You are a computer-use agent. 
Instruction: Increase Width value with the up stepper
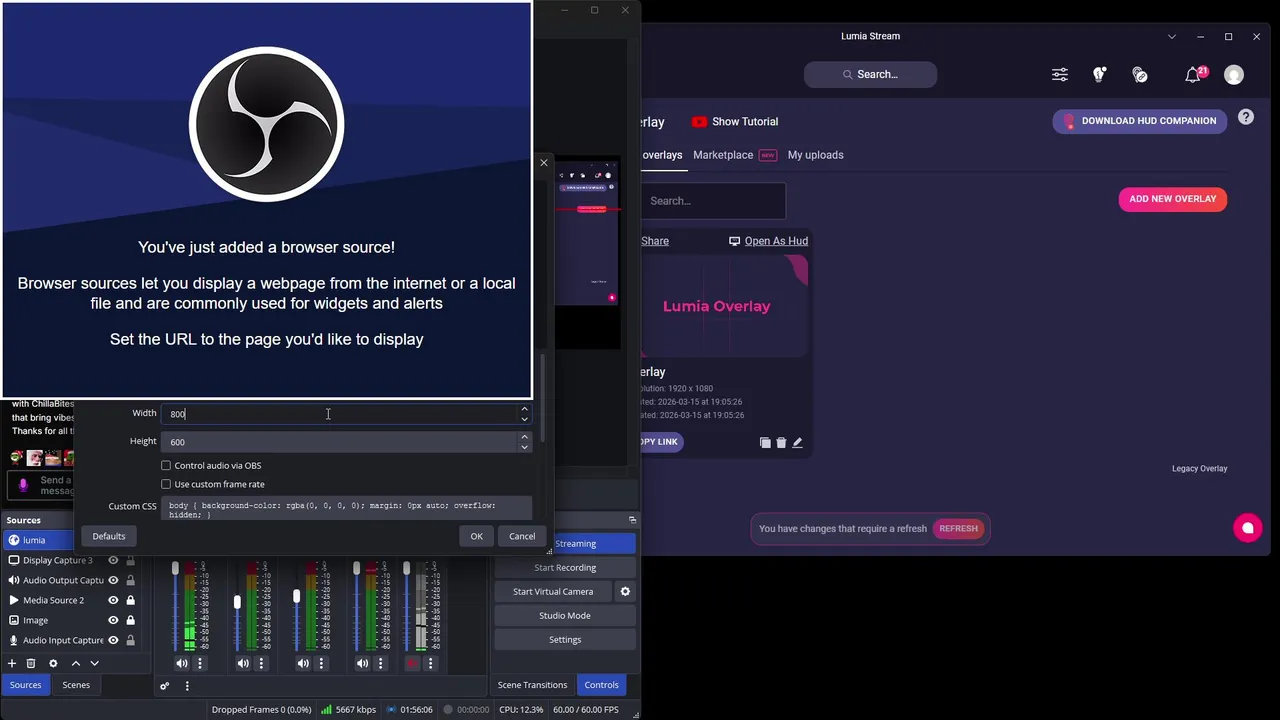click(x=524, y=409)
